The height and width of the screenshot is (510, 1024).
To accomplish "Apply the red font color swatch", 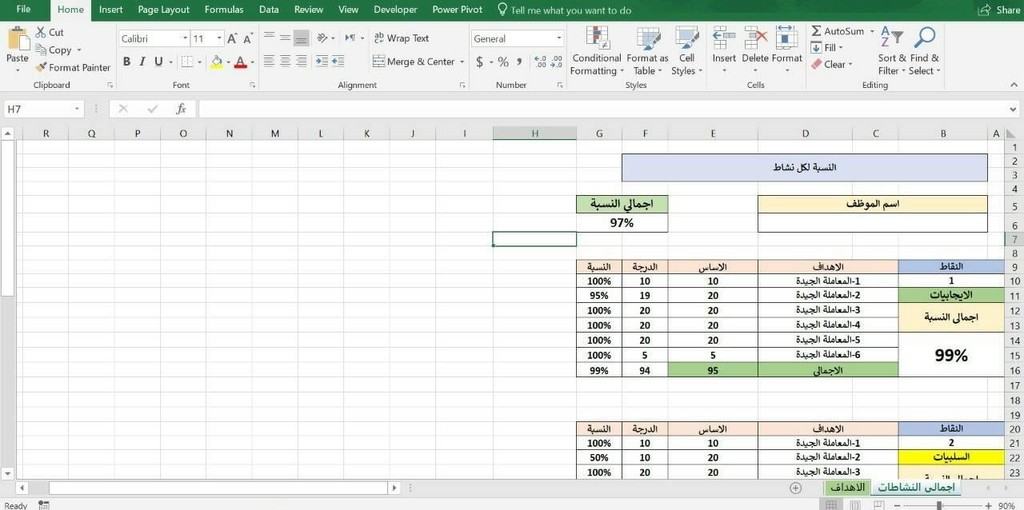I will pos(240,62).
